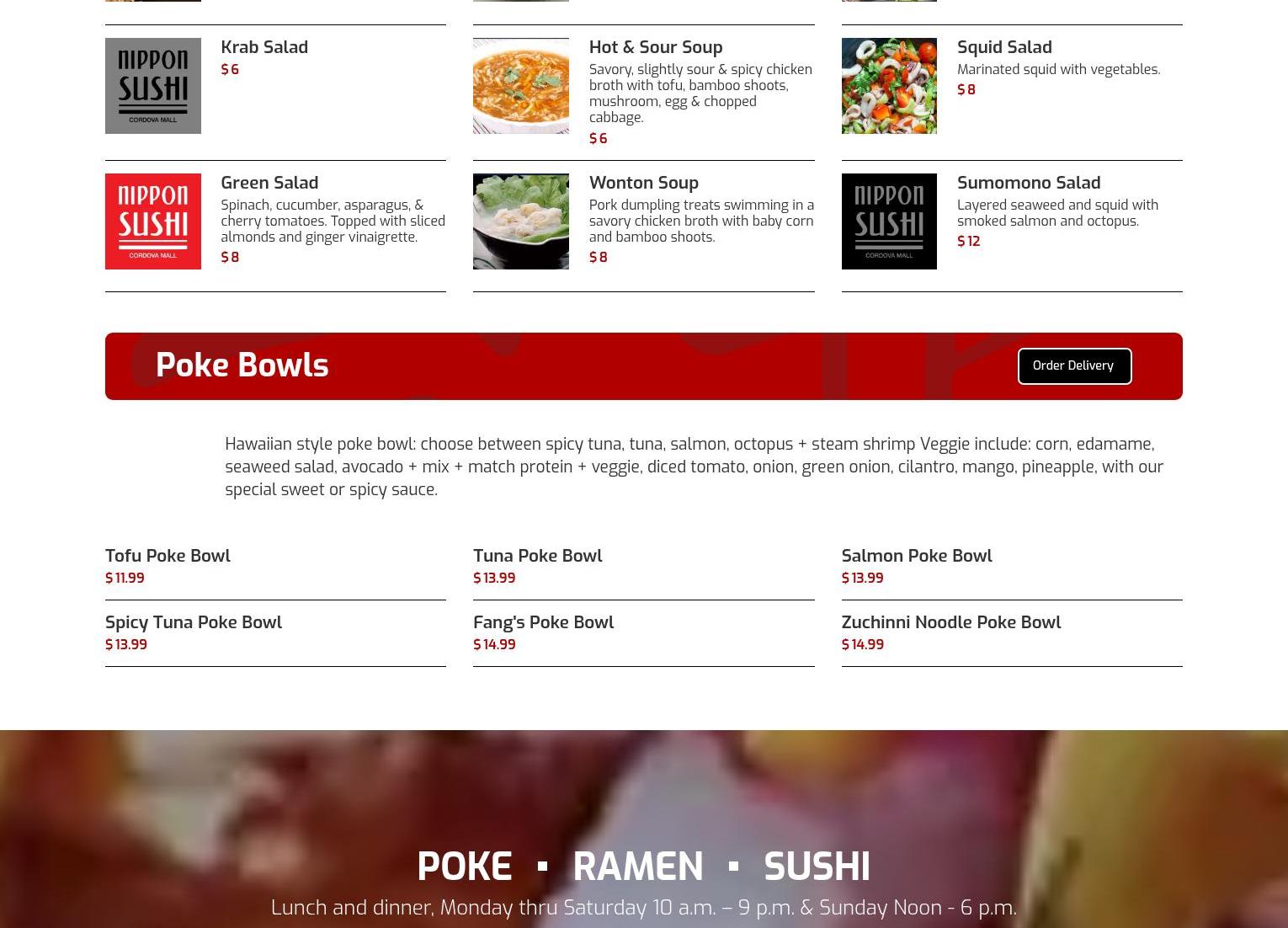
Task: Select the Krab Salad item title
Action: click(264, 47)
